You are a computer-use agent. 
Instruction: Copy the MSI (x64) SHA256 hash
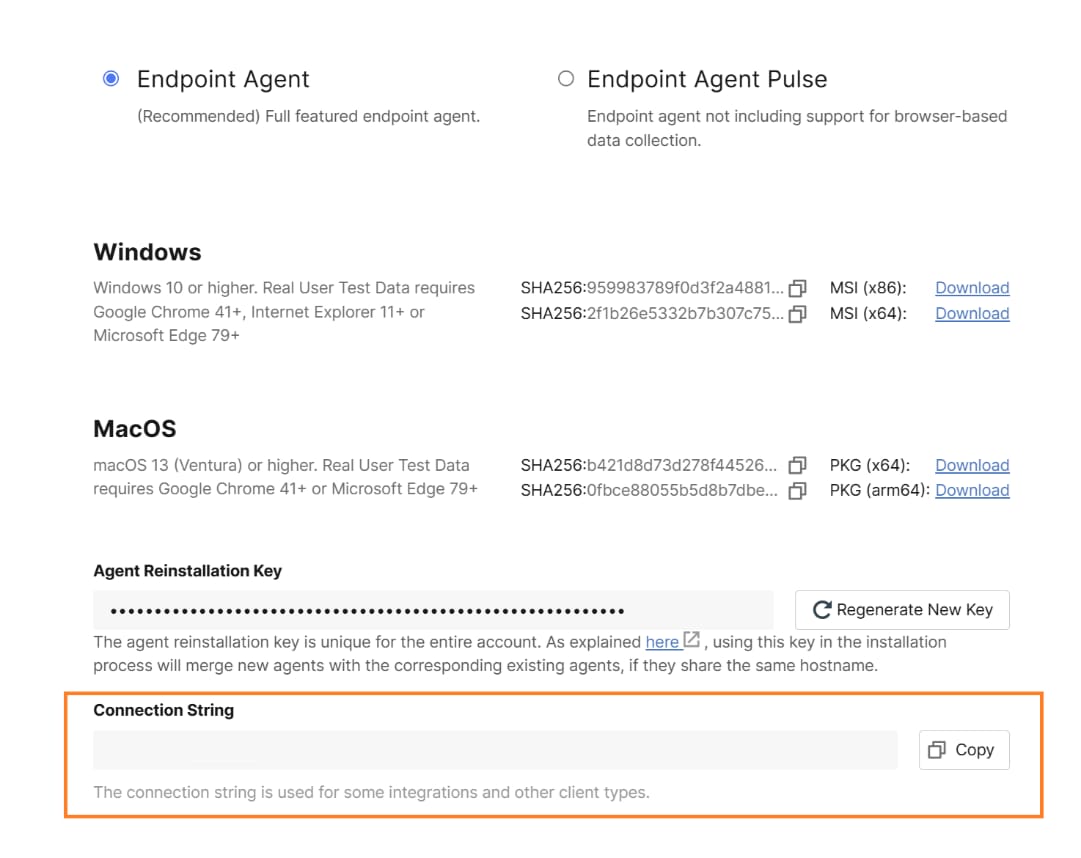[x=797, y=314]
